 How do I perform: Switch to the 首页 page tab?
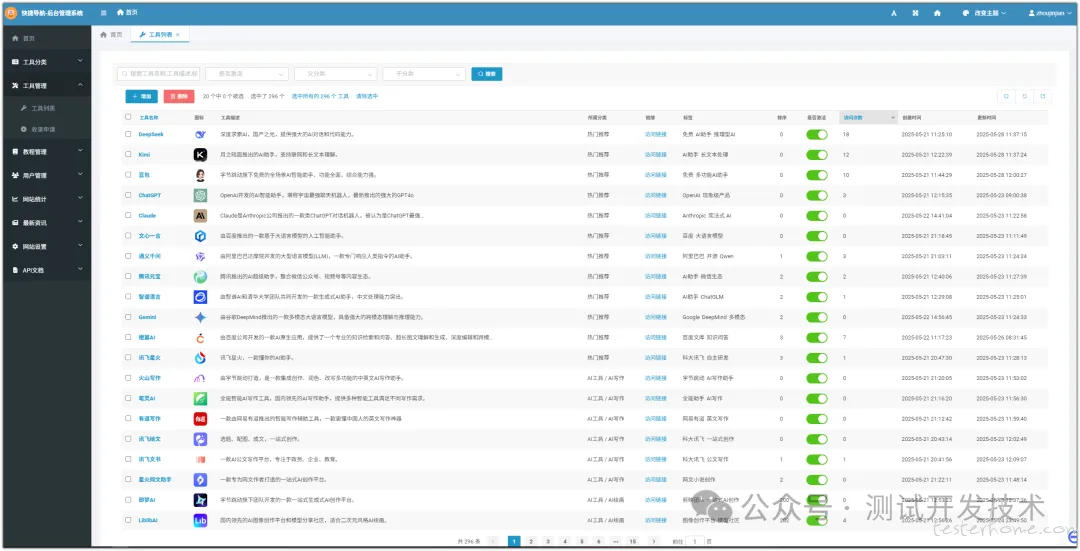tap(111, 34)
